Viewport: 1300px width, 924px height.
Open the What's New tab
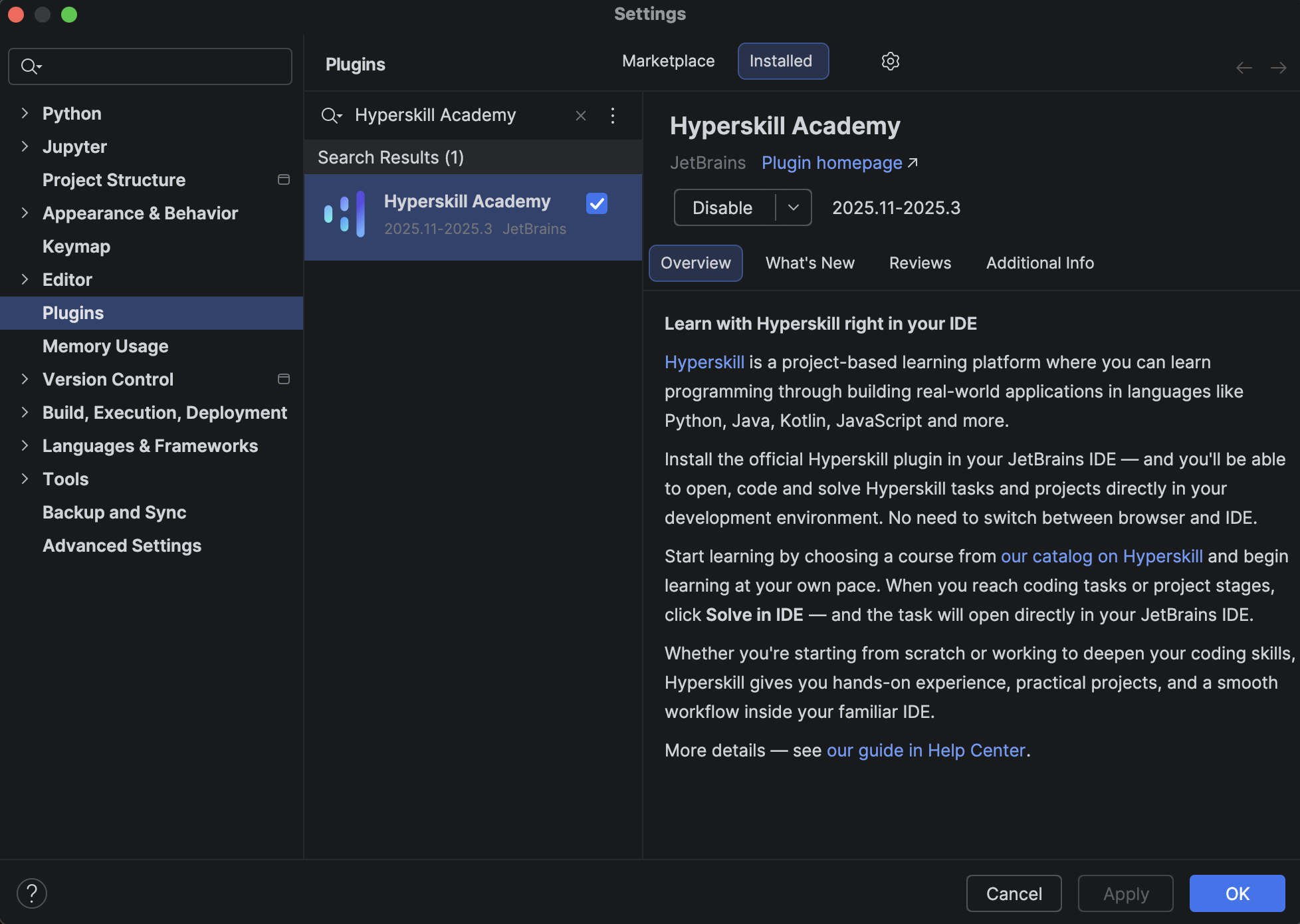(x=810, y=263)
